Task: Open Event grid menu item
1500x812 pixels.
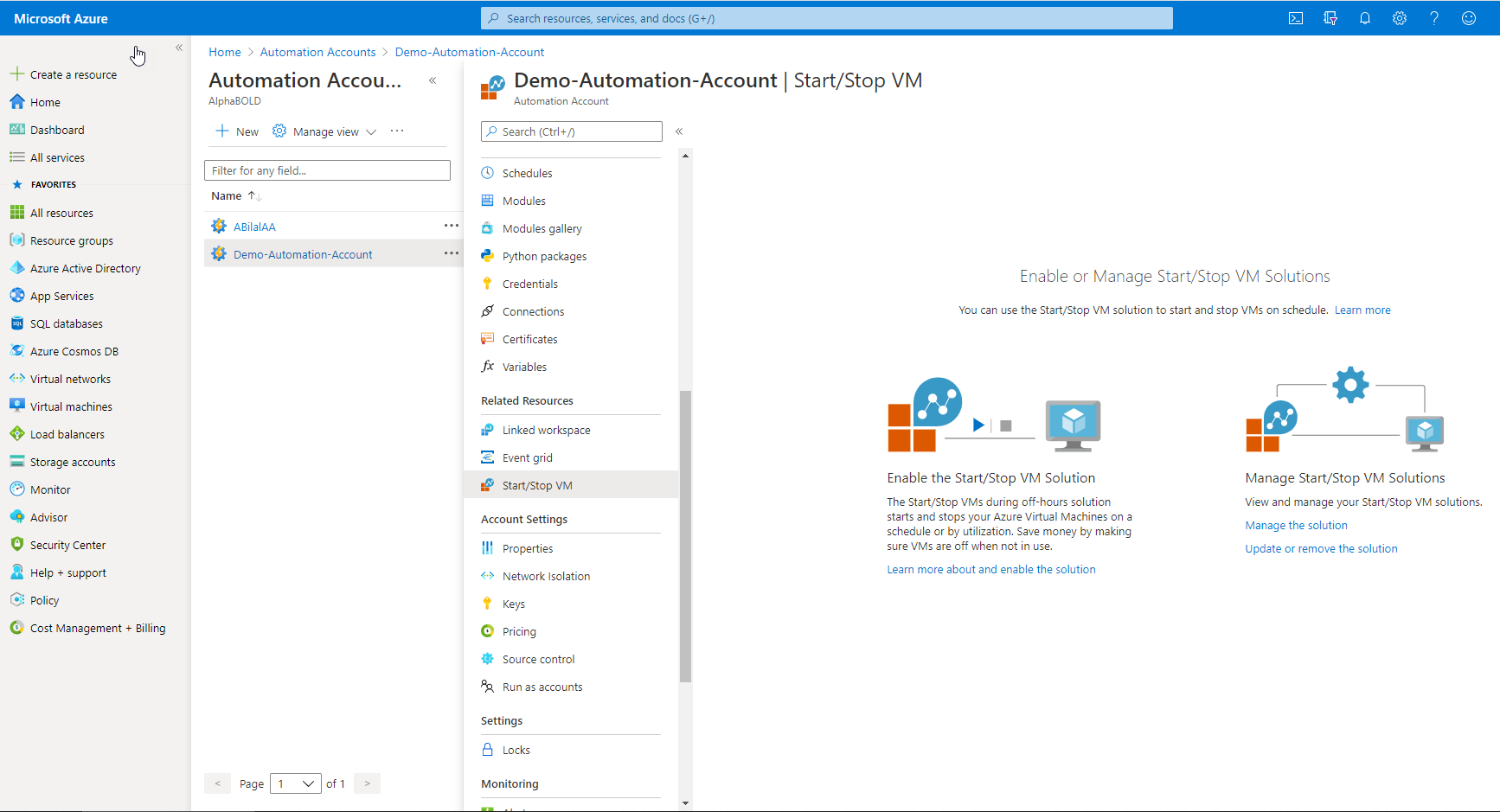Action: [527, 457]
